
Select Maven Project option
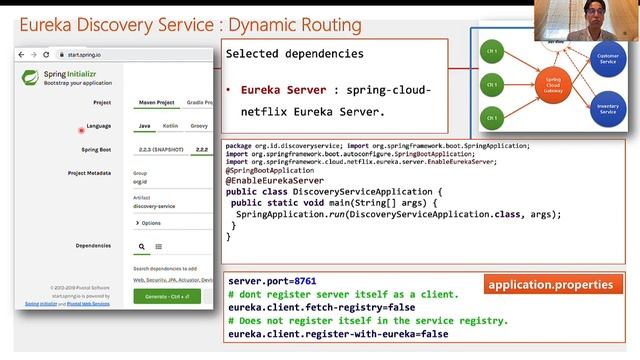click(156, 102)
